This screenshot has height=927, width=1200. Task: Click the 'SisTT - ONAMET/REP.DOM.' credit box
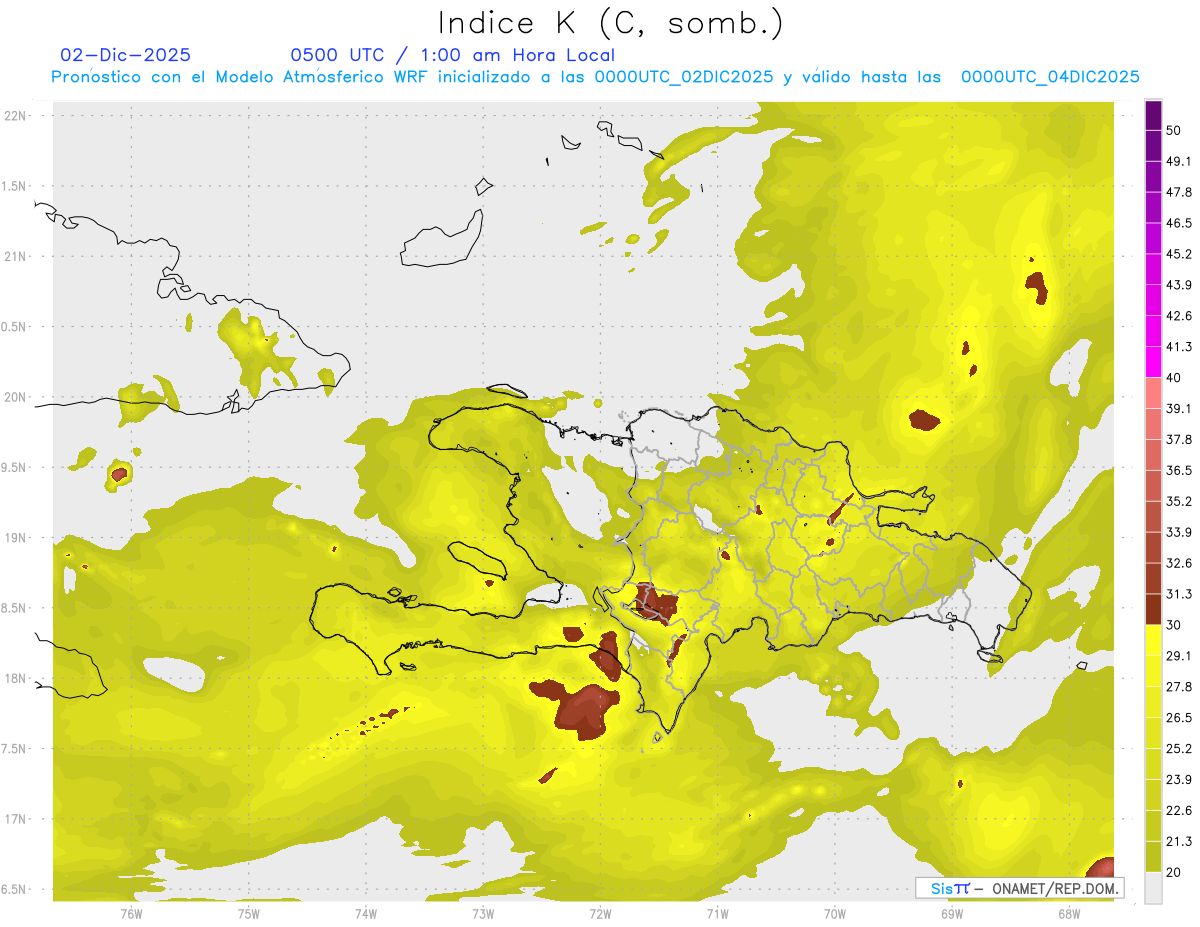(1020, 888)
